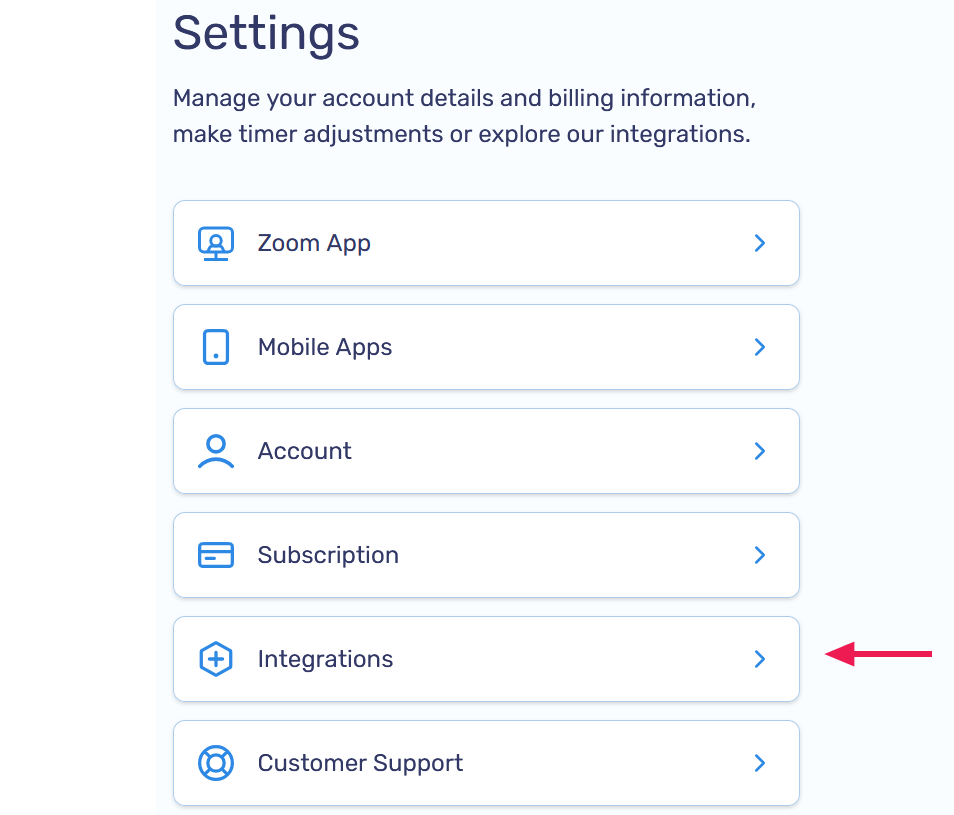Click the Integrations hexagon plus icon
The image size is (954, 815).
216,658
